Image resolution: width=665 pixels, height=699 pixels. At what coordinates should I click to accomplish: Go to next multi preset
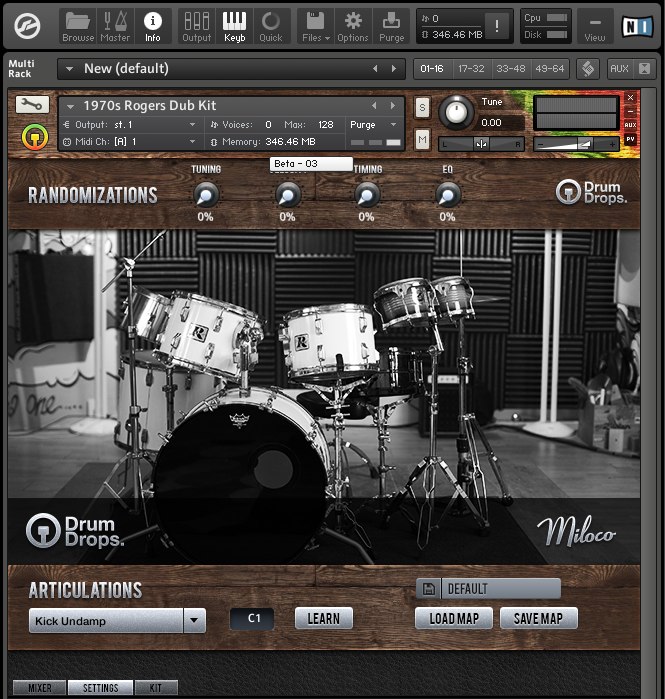[394, 69]
